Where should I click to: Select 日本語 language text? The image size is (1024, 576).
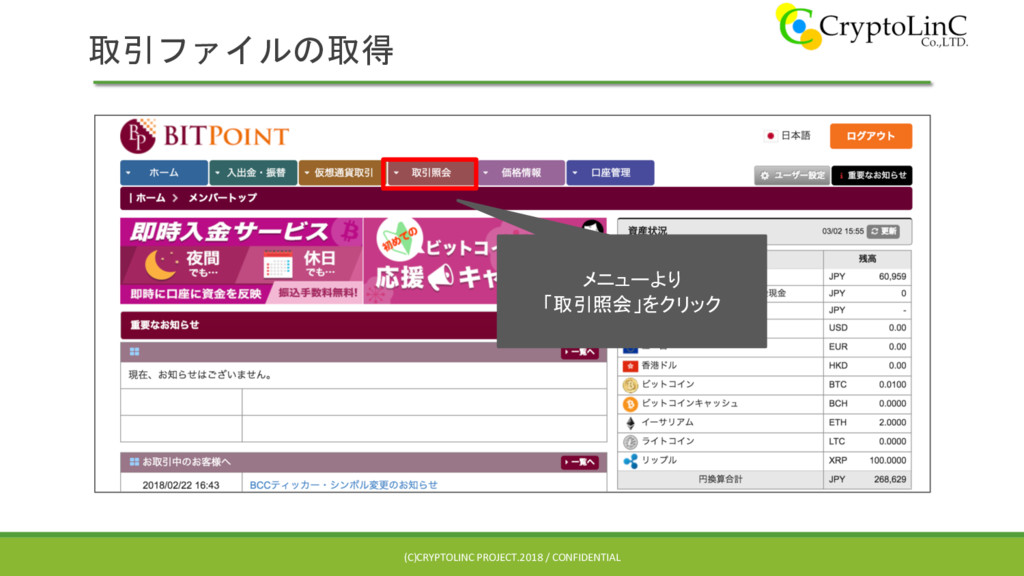click(x=795, y=136)
